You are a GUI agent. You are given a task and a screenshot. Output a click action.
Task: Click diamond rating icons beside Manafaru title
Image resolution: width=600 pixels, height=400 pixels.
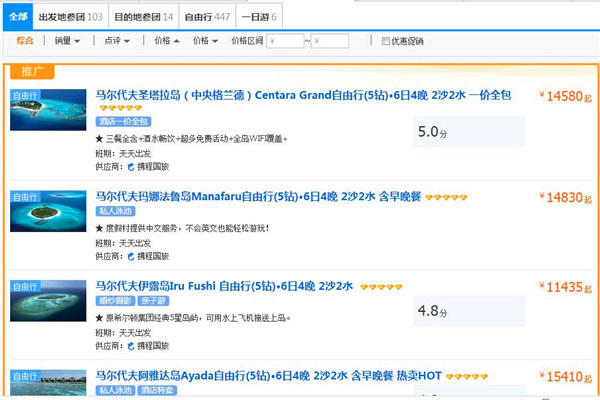tap(445, 199)
